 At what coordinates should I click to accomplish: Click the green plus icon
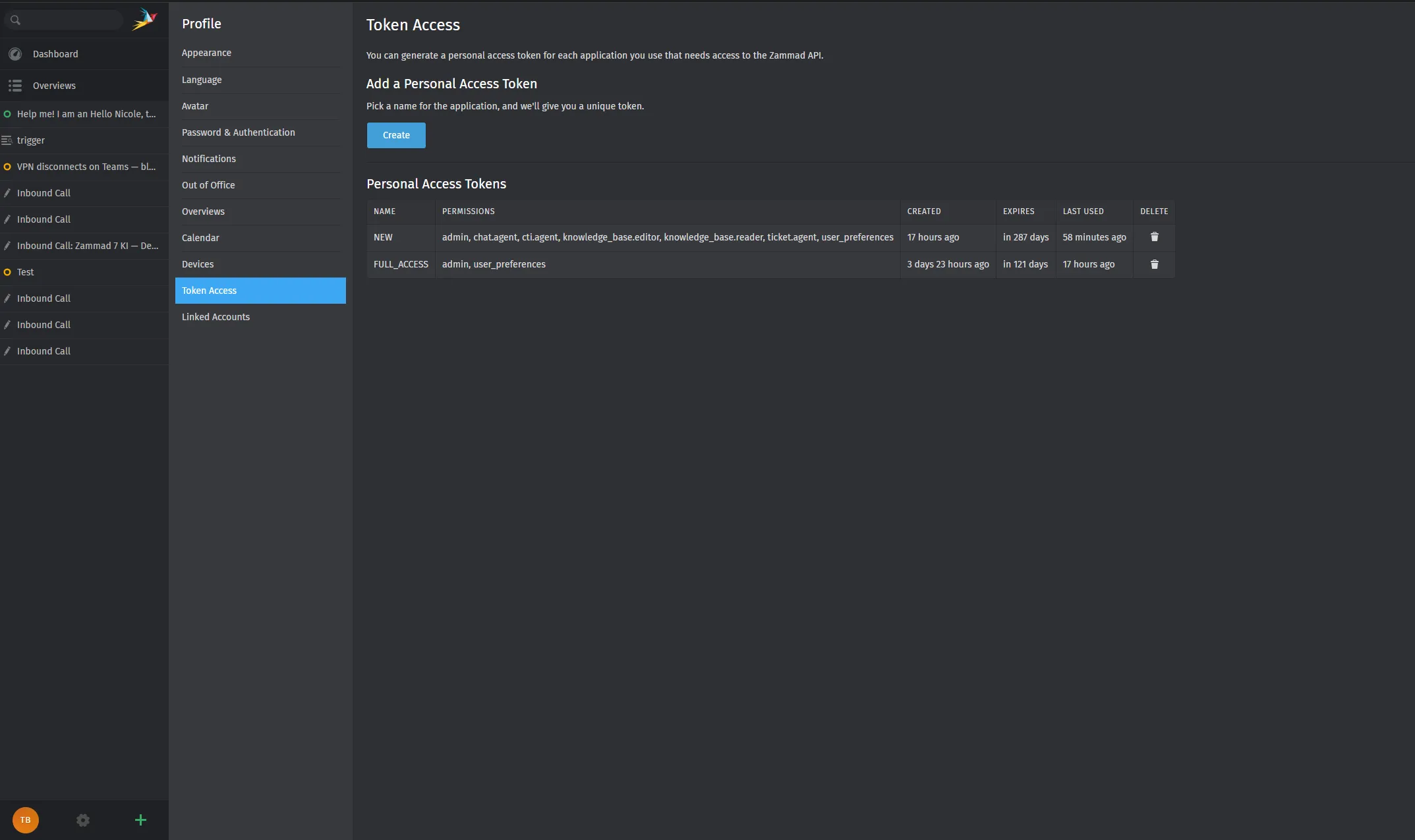click(140, 820)
